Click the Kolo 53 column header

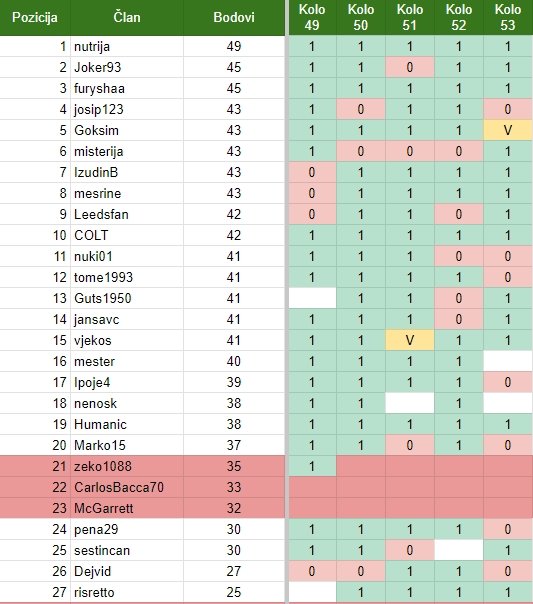click(x=508, y=18)
